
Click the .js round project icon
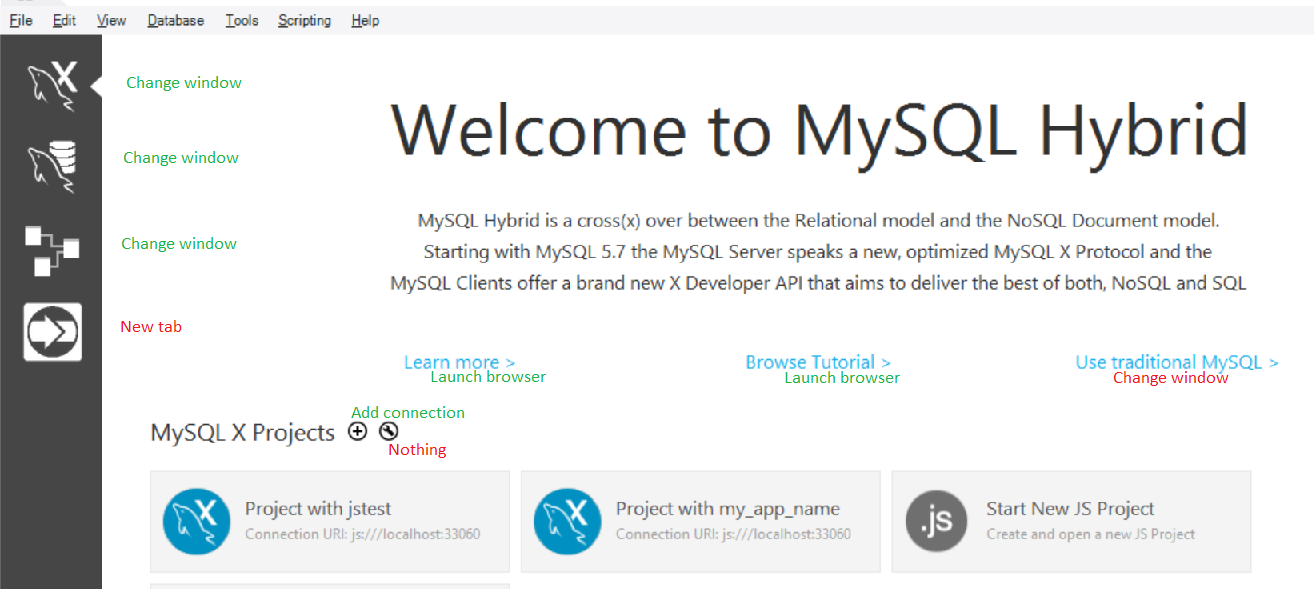click(938, 522)
